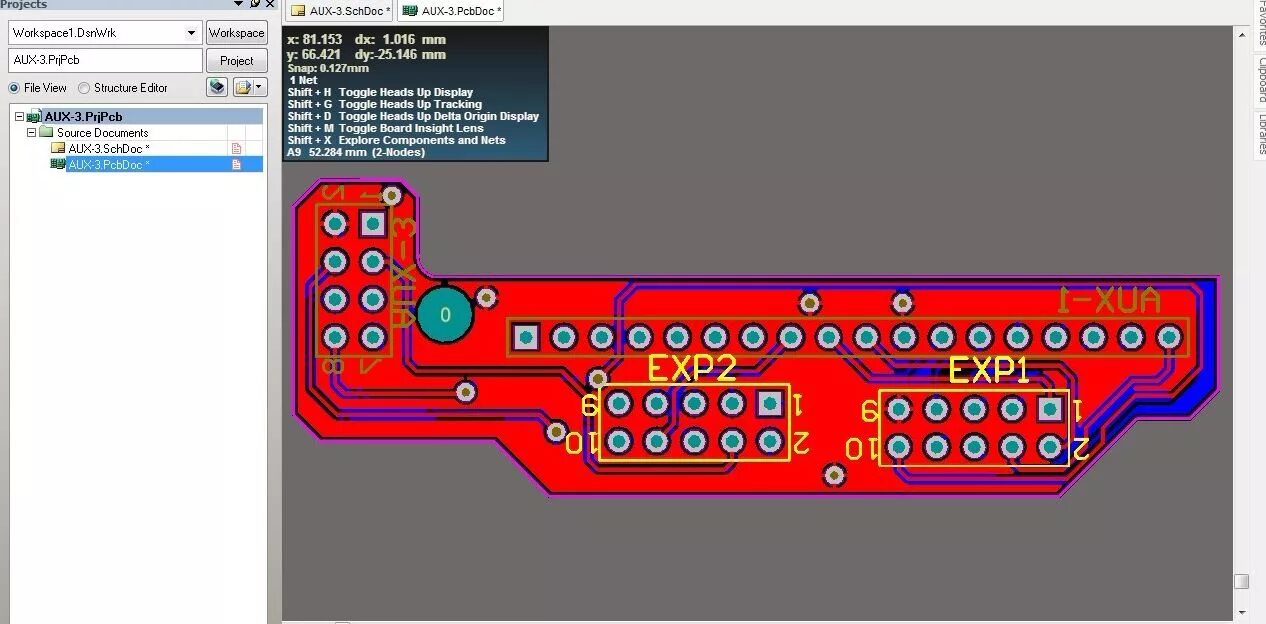Select square pad 1 of EXP2 connector
This screenshot has width=1266, height=624.
pyautogui.click(x=769, y=403)
